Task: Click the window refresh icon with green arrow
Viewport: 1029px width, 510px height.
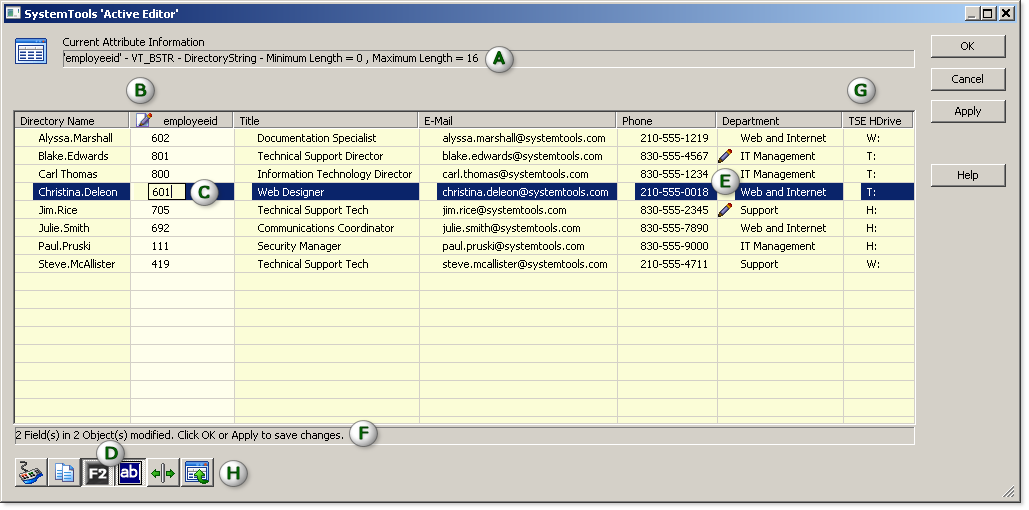Action: (x=198, y=473)
